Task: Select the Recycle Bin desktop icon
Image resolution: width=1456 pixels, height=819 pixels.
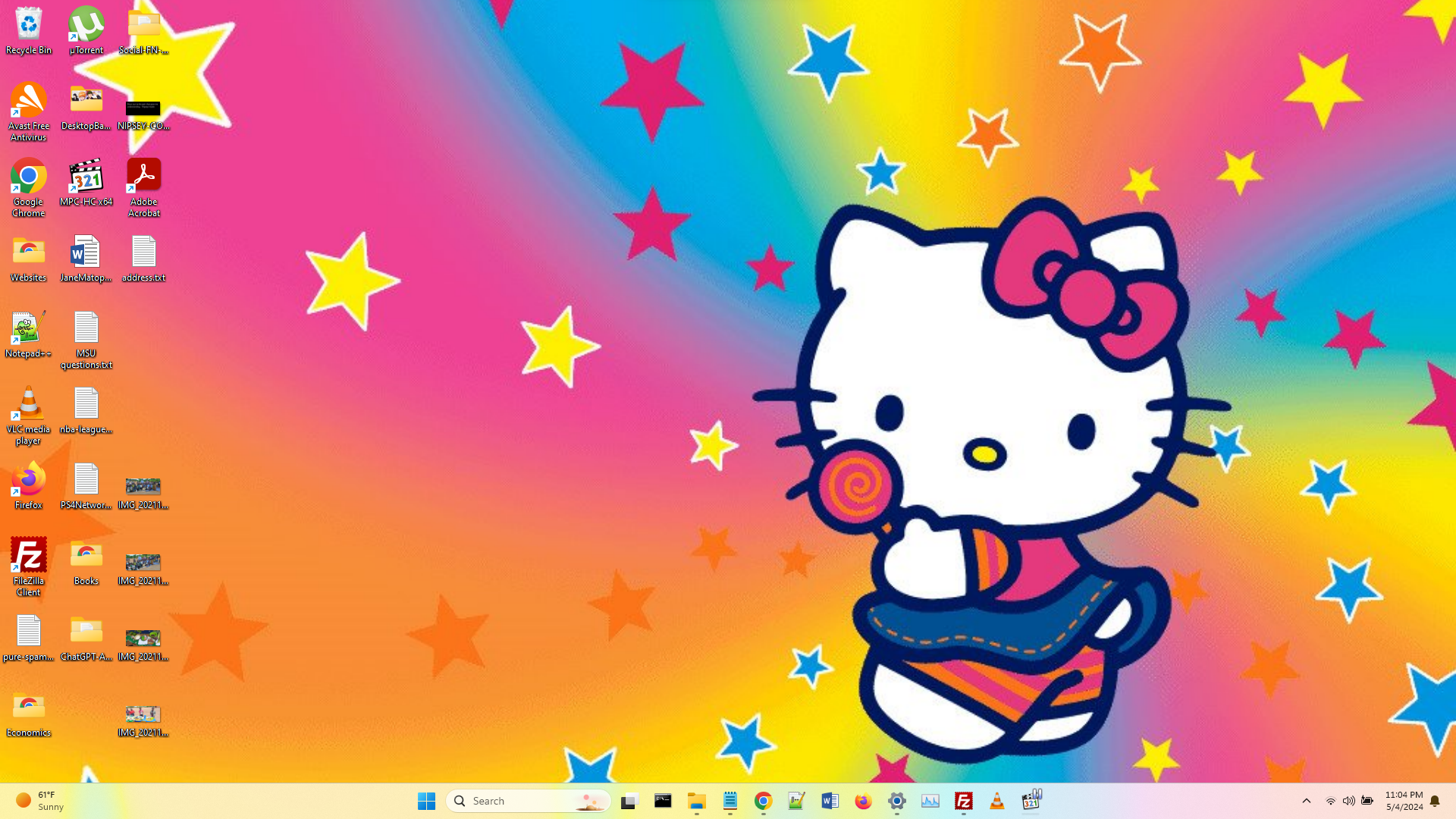Action: (29, 30)
